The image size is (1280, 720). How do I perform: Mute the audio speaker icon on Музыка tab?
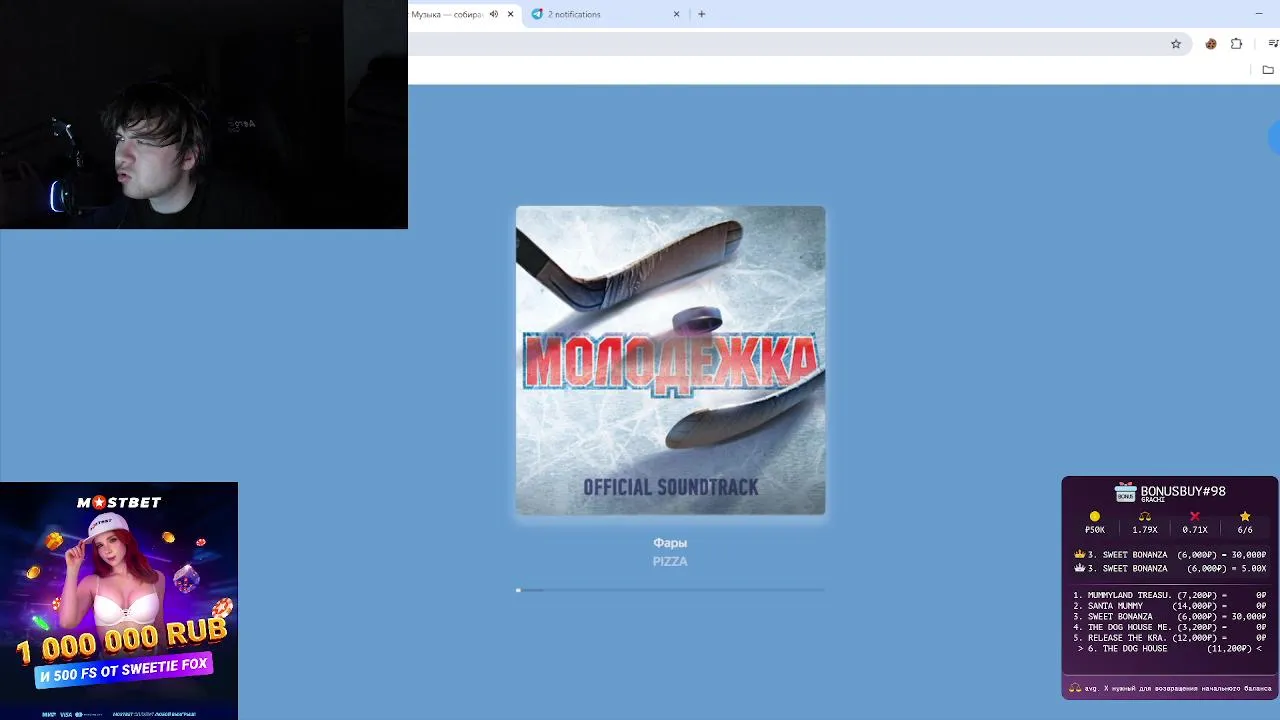pos(493,14)
